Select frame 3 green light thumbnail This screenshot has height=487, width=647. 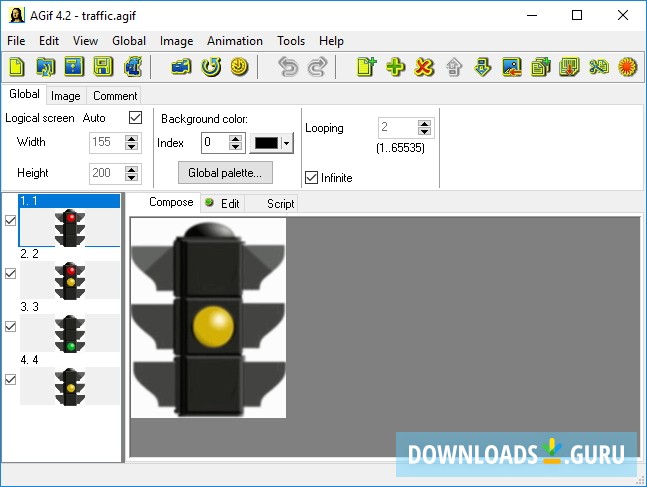tap(70, 333)
